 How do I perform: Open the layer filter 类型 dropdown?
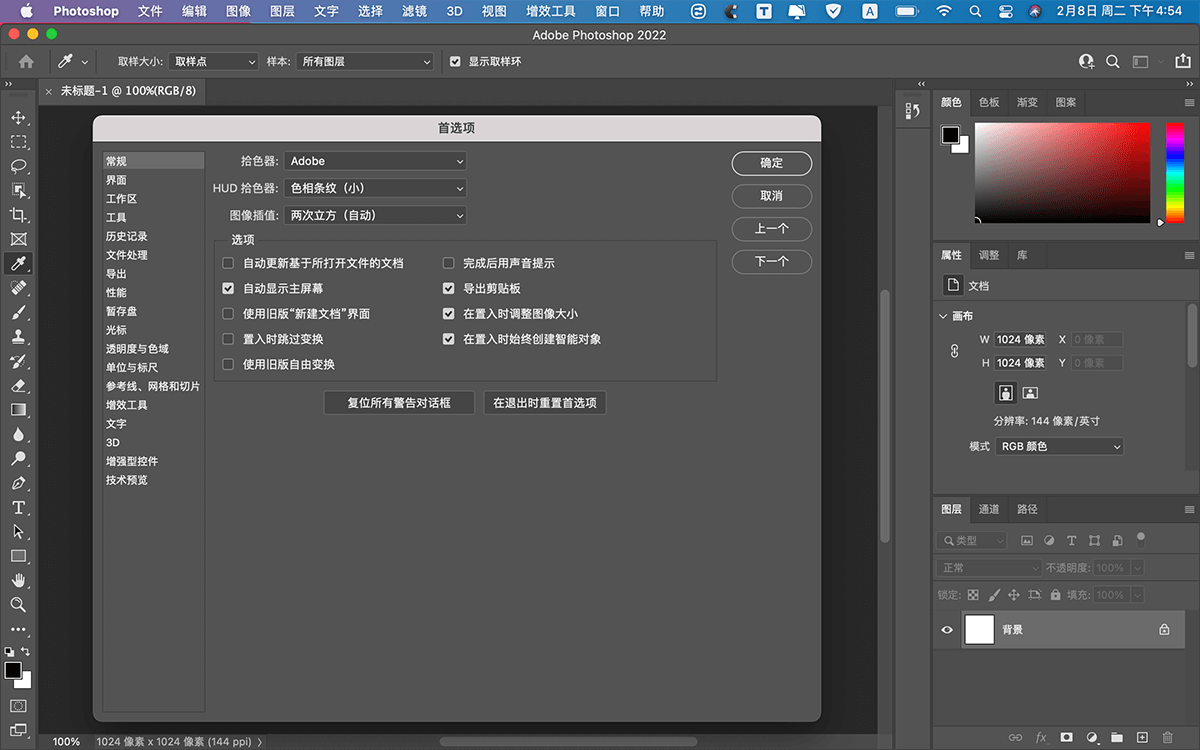[x=973, y=540]
